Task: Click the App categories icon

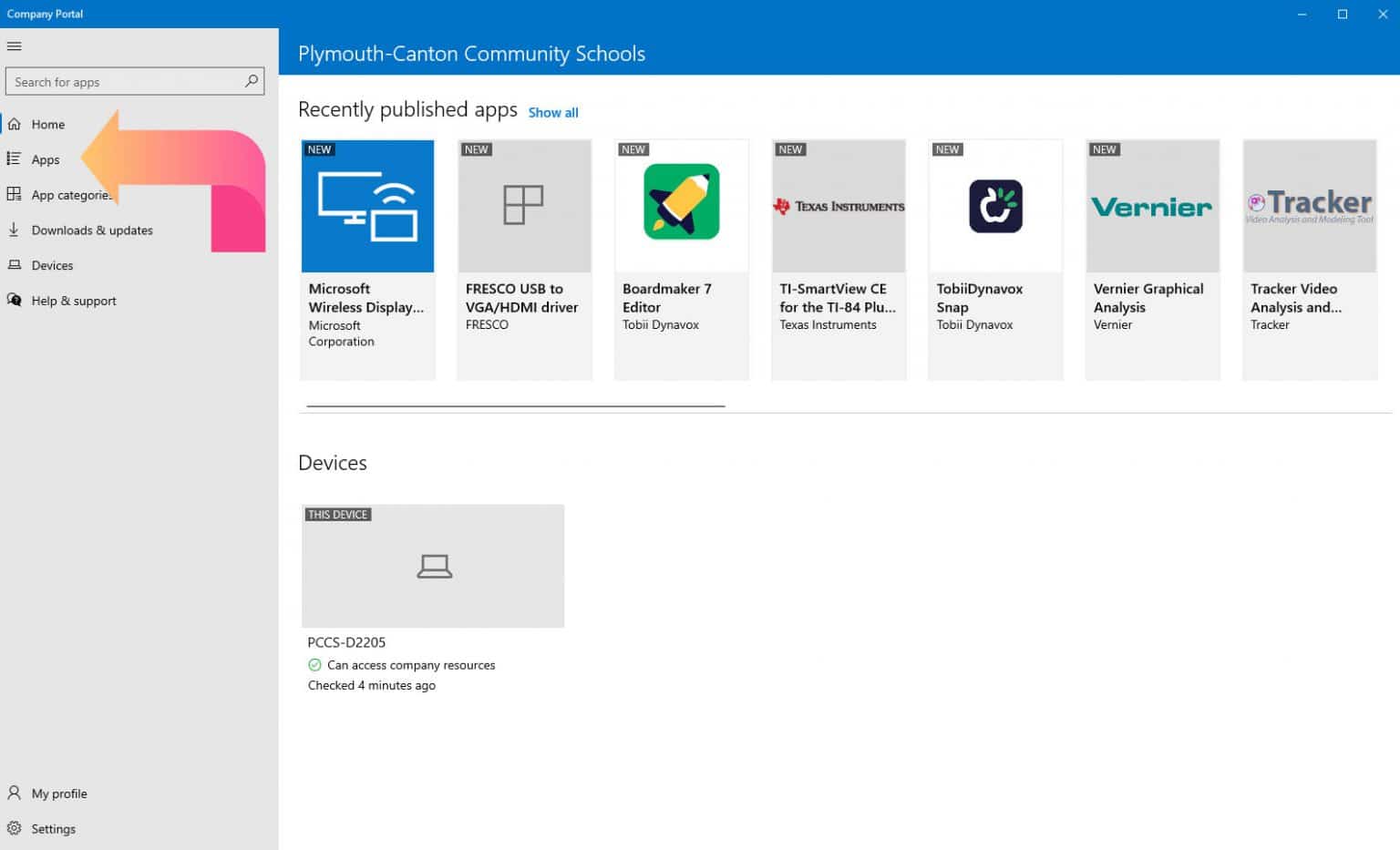Action: click(15, 194)
